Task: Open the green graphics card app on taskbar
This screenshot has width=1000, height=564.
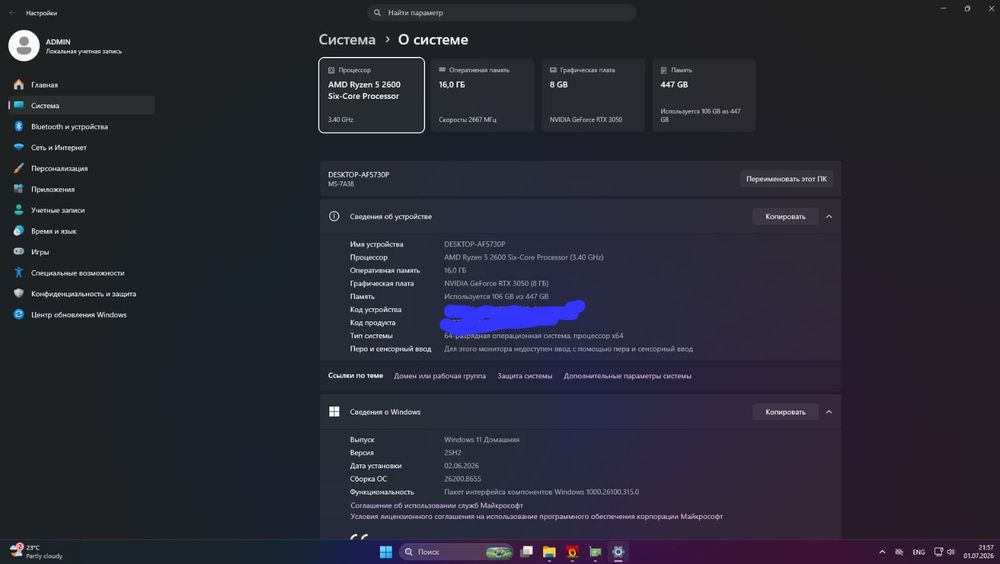Action: pos(595,552)
